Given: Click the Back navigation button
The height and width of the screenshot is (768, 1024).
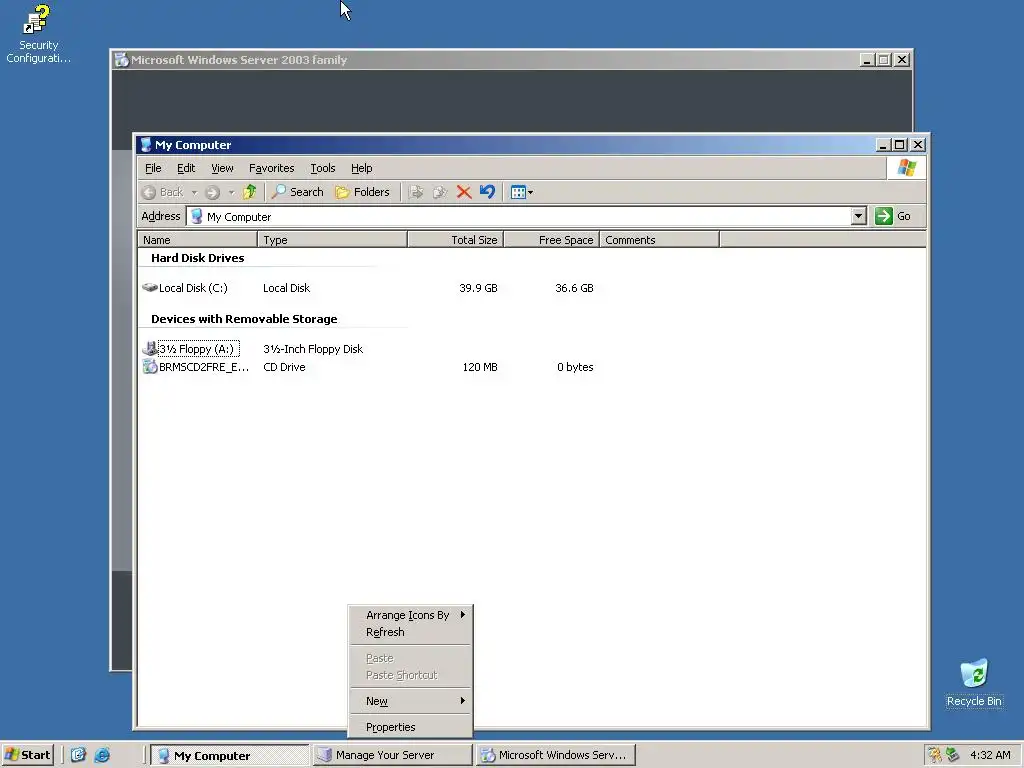Looking at the screenshot, I should 163,192.
